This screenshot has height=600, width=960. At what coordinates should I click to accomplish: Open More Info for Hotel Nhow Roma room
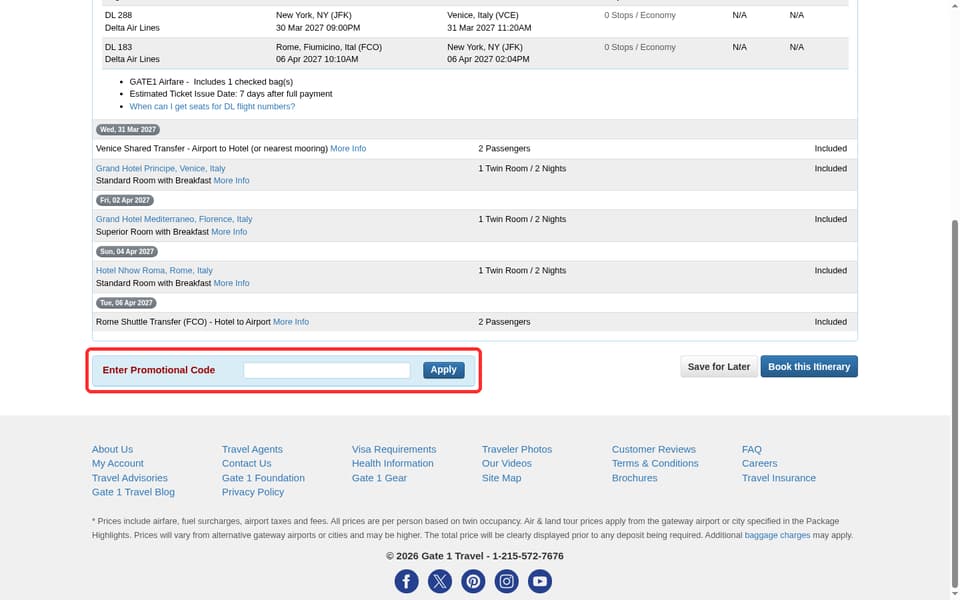coord(231,283)
